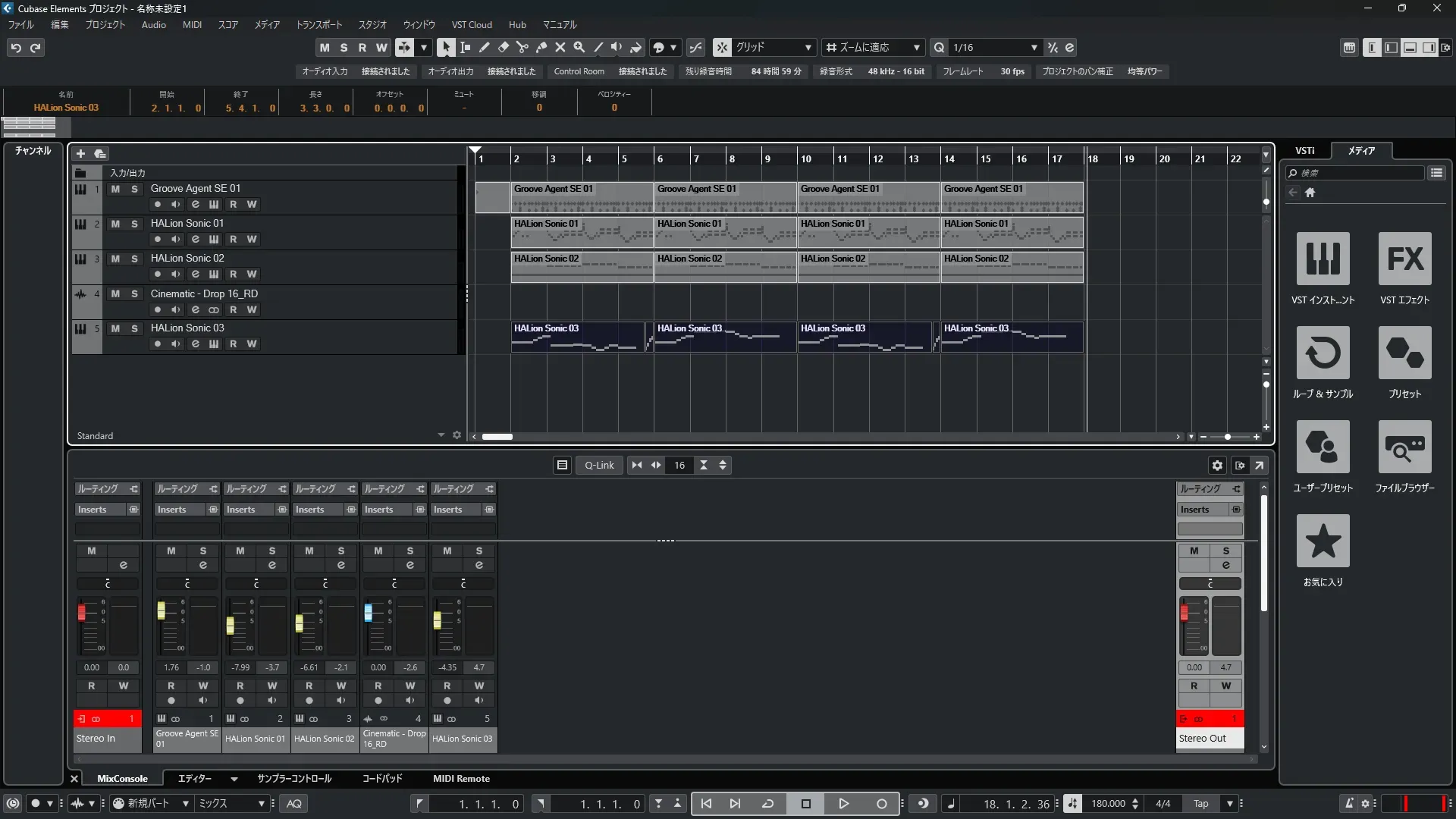Open VST Effects FX tile
The width and height of the screenshot is (1456, 819).
(x=1404, y=259)
